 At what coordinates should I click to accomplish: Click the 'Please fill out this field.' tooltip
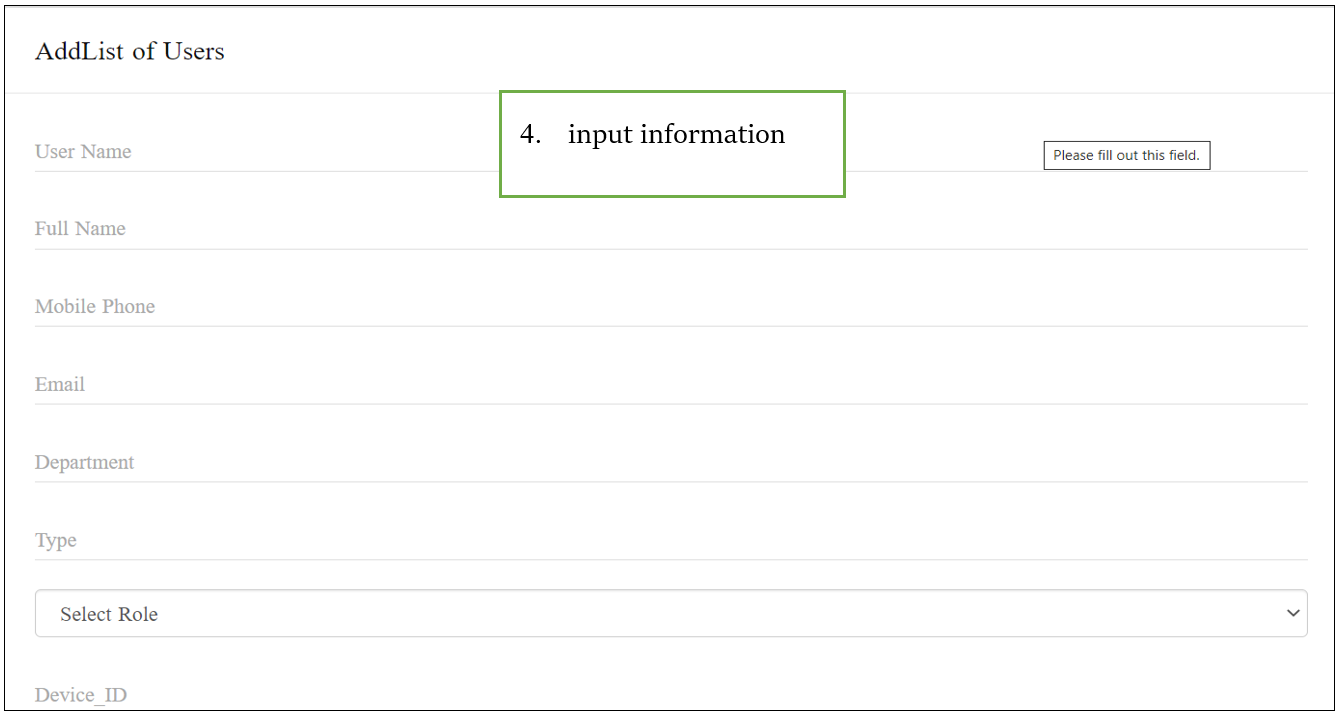(1126, 156)
